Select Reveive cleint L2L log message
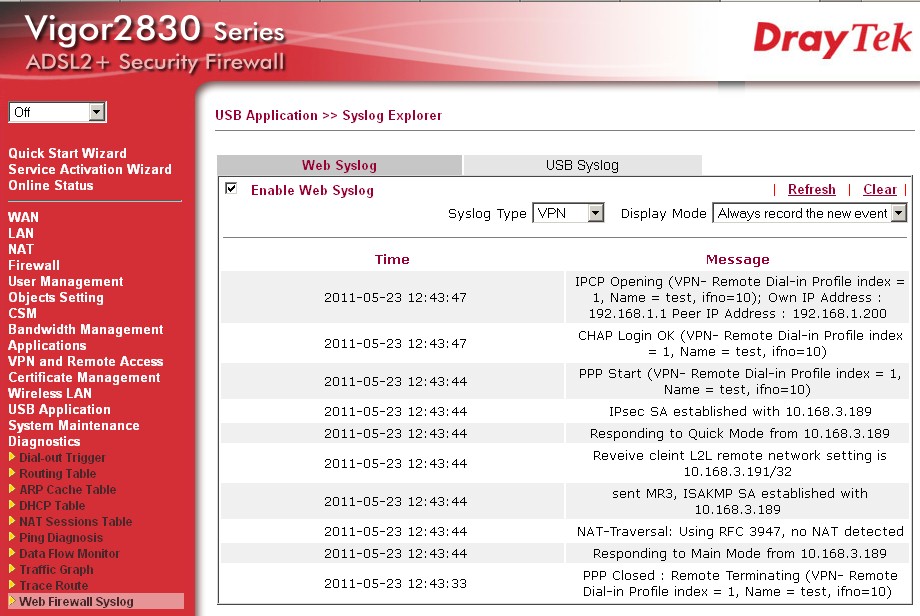The width and height of the screenshot is (920, 616). tap(739, 463)
